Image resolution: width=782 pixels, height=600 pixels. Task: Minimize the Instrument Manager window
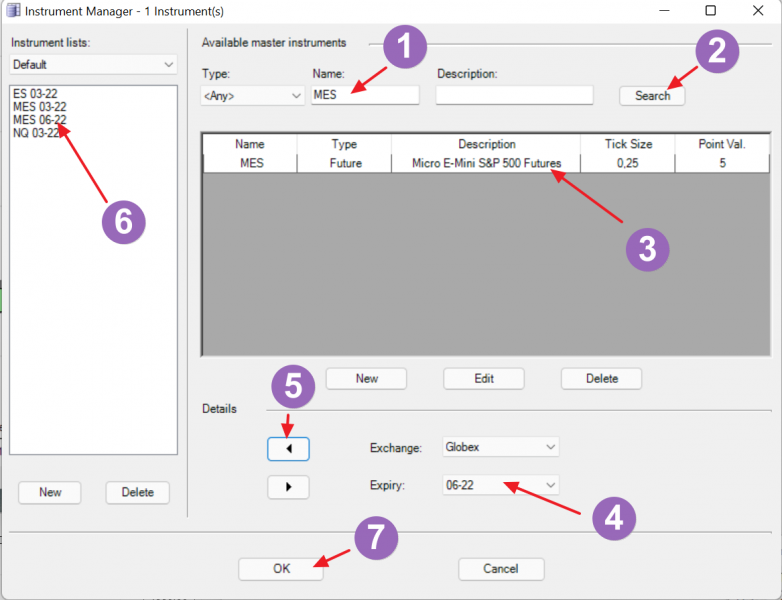(x=664, y=10)
